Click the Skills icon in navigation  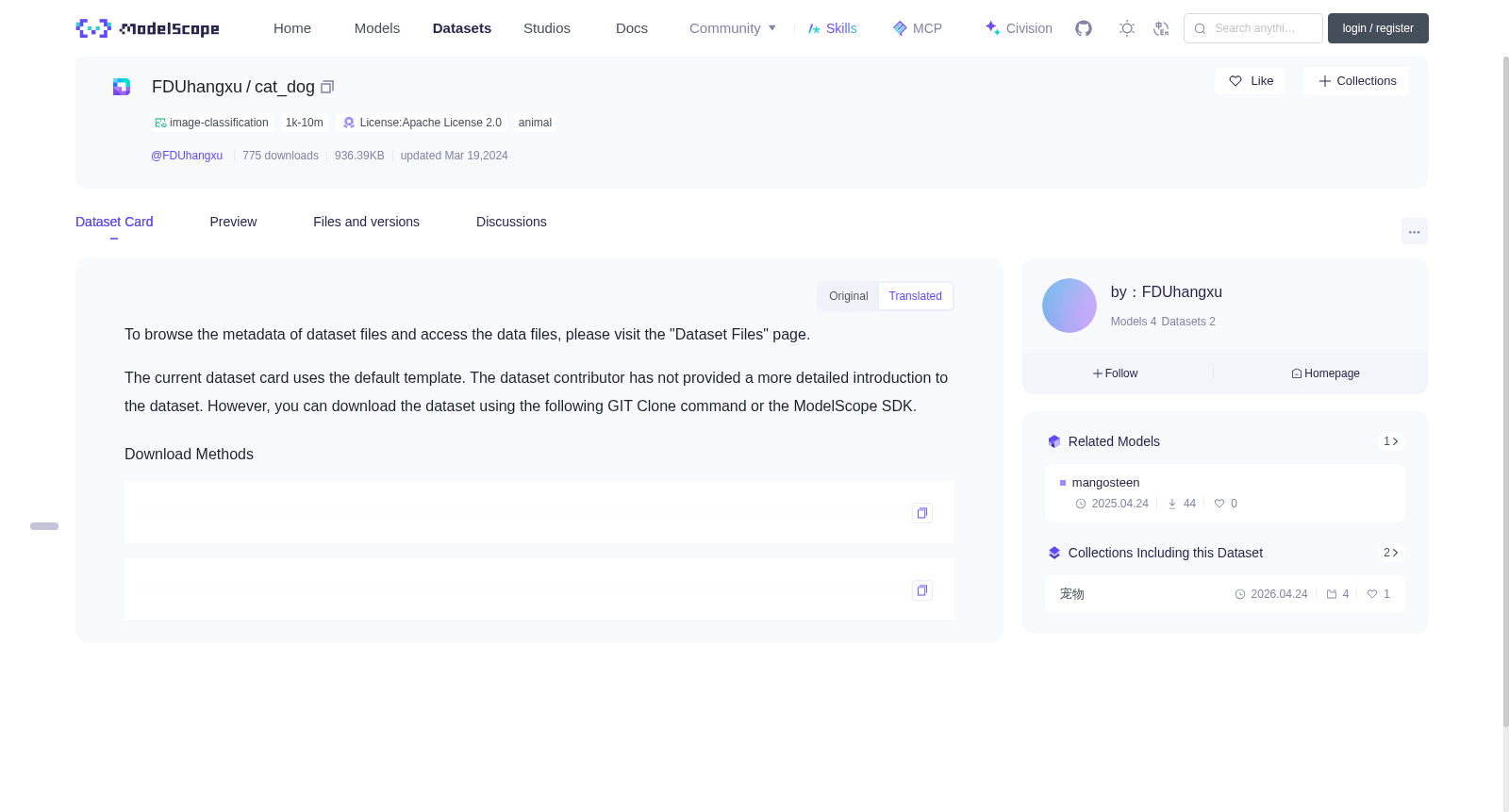(x=814, y=28)
